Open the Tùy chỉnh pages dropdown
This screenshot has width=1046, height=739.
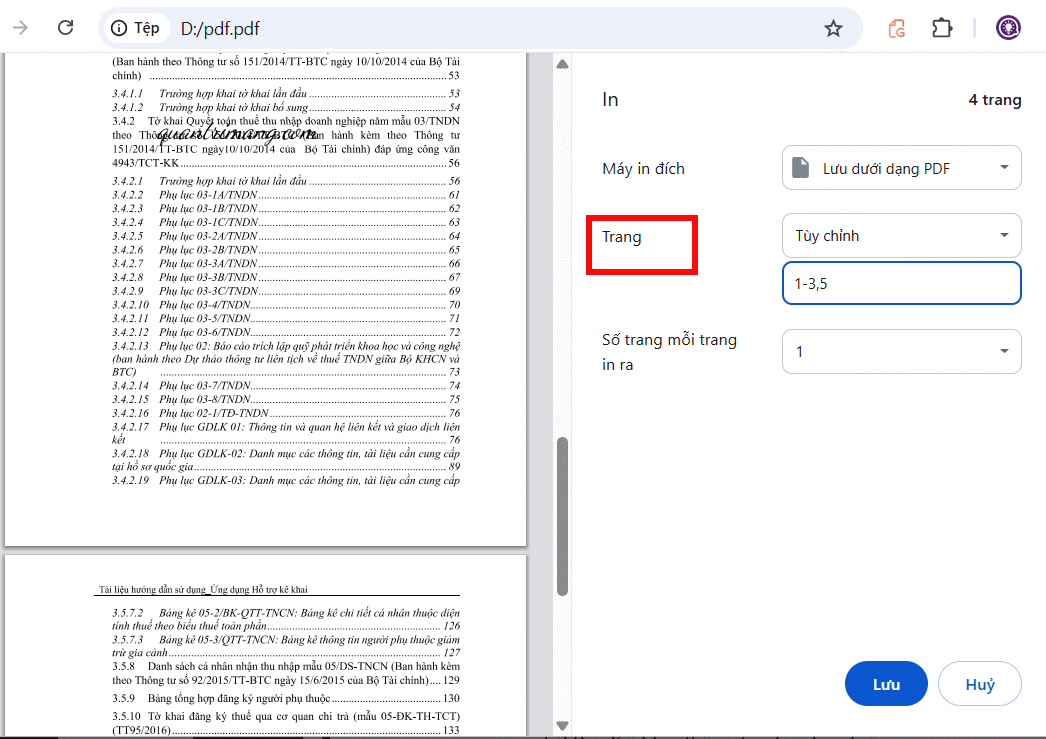point(901,235)
